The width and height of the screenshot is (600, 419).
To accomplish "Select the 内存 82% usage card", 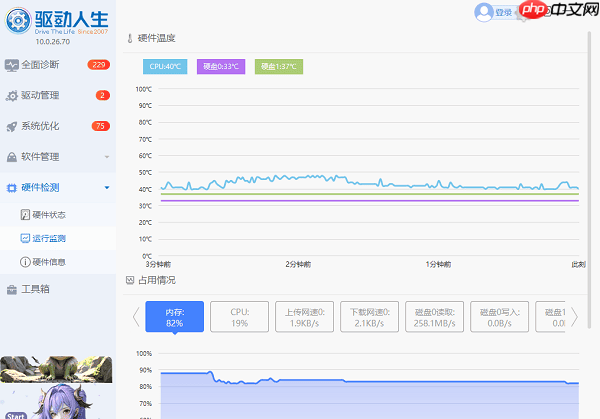I will [174, 317].
